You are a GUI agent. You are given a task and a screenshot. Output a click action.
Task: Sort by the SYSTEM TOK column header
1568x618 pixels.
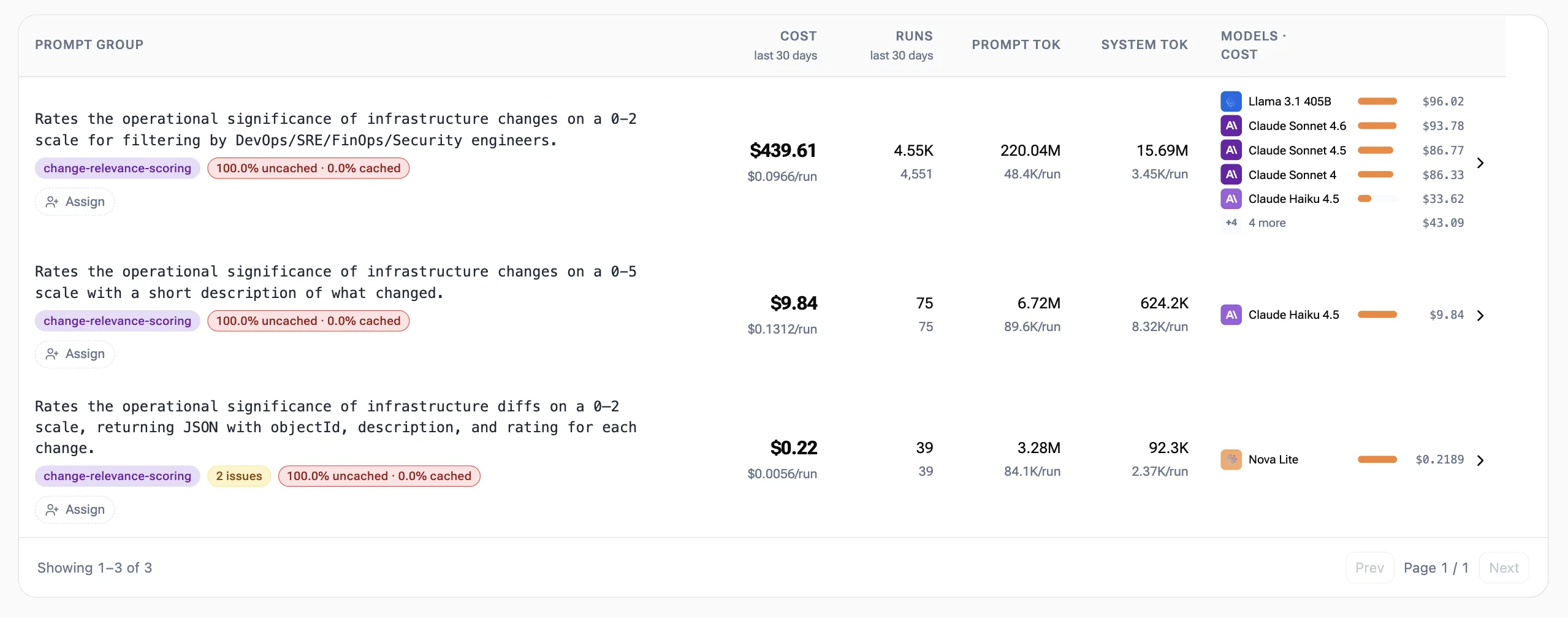(x=1144, y=45)
